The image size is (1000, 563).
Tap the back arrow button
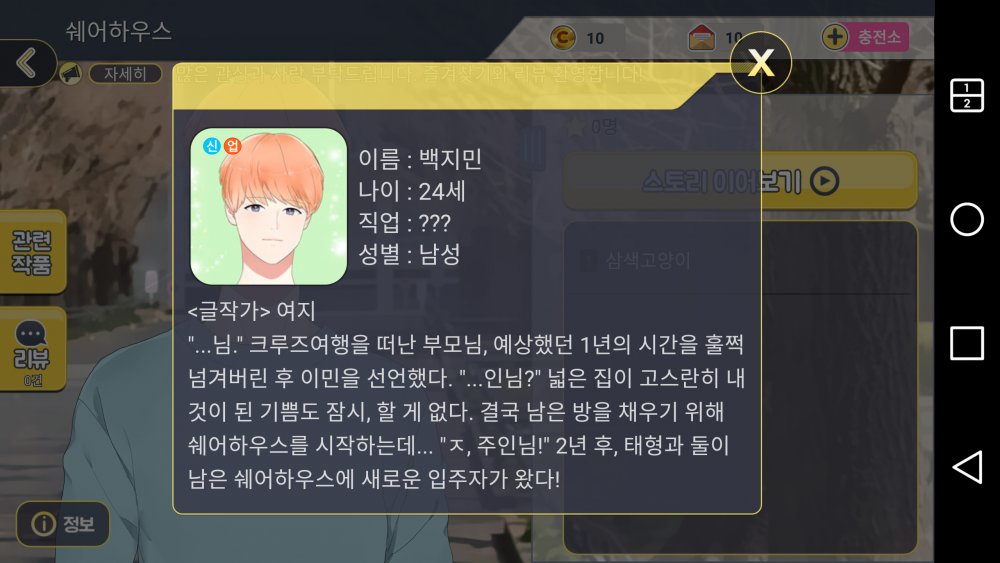pyautogui.click(x=27, y=63)
